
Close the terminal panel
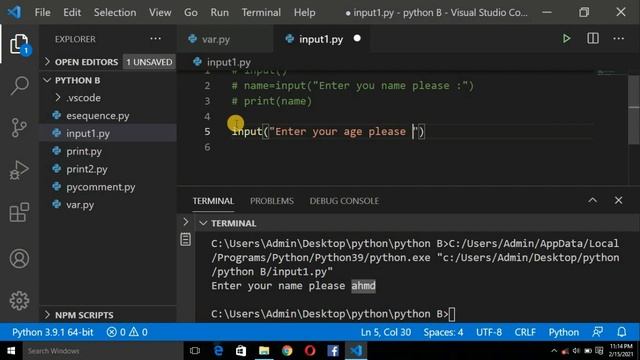[x=618, y=200]
